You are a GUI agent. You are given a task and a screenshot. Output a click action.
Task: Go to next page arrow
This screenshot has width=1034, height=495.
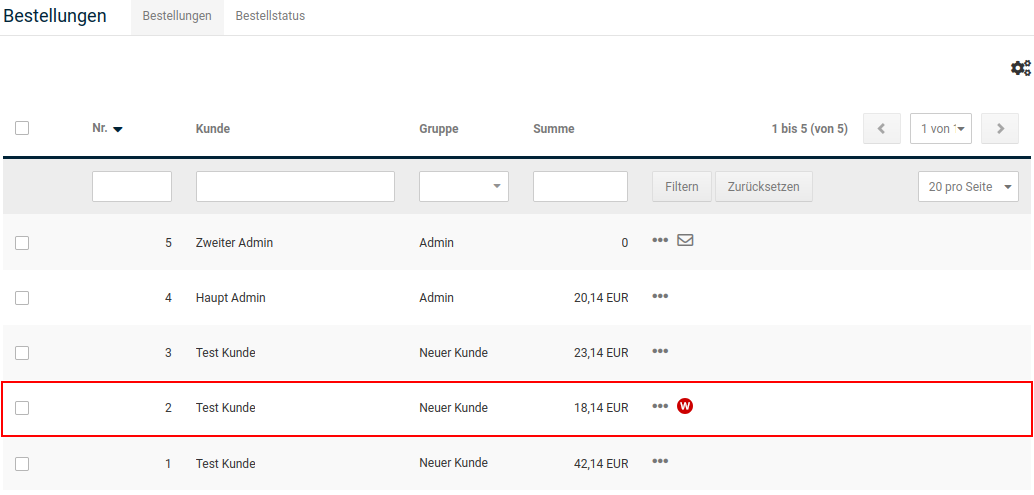(999, 128)
